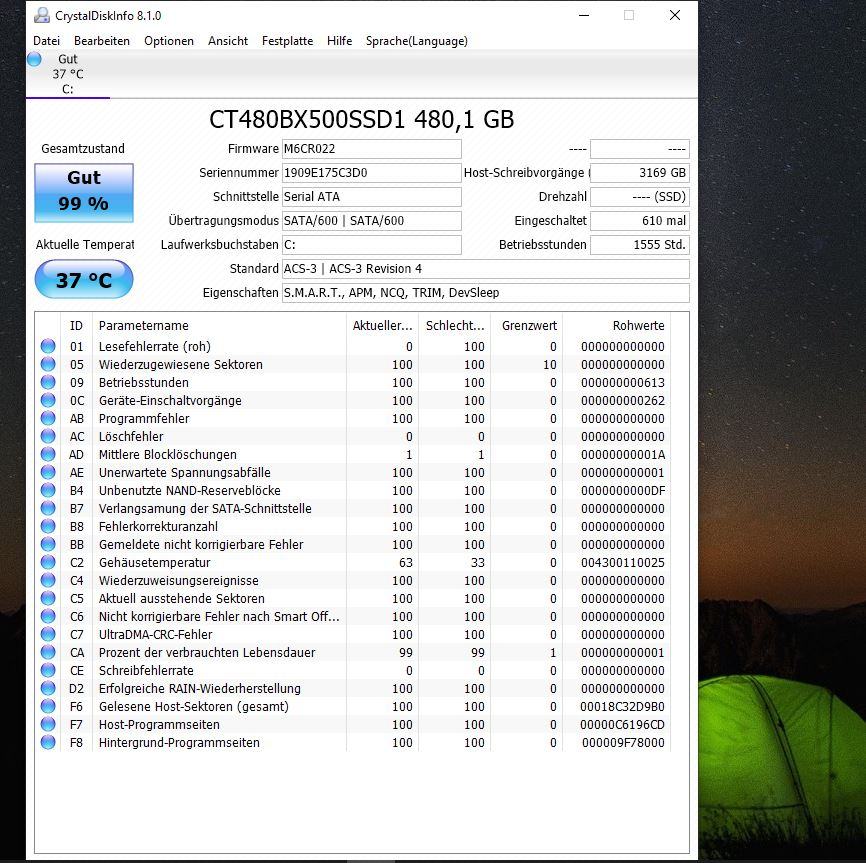Click the Rohwerte column header
The image size is (866, 863).
pyautogui.click(x=616, y=326)
